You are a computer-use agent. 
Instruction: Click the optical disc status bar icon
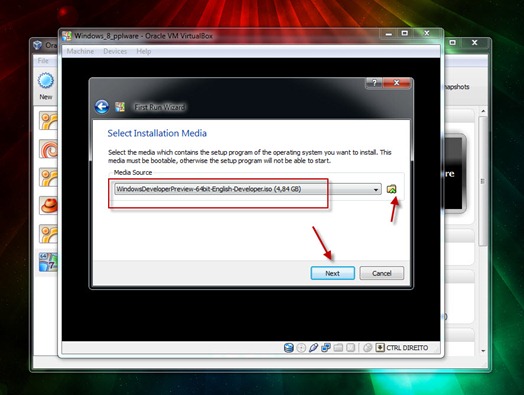301,348
